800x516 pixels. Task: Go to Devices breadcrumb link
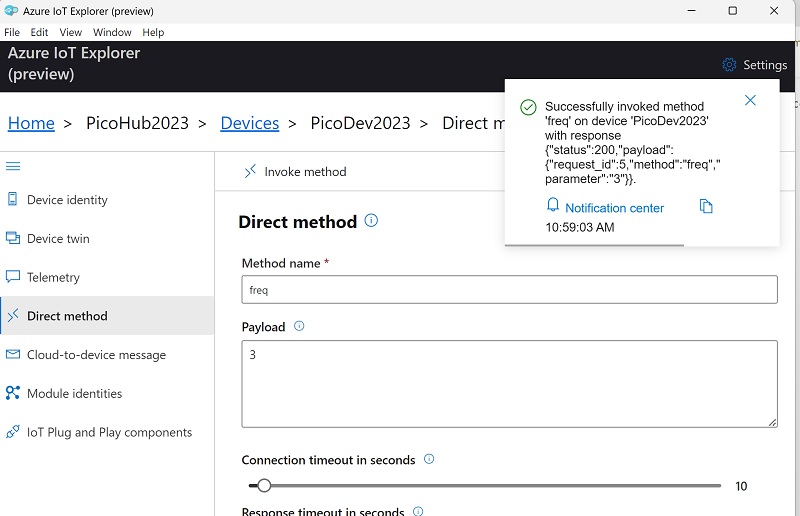pos(249,123)
